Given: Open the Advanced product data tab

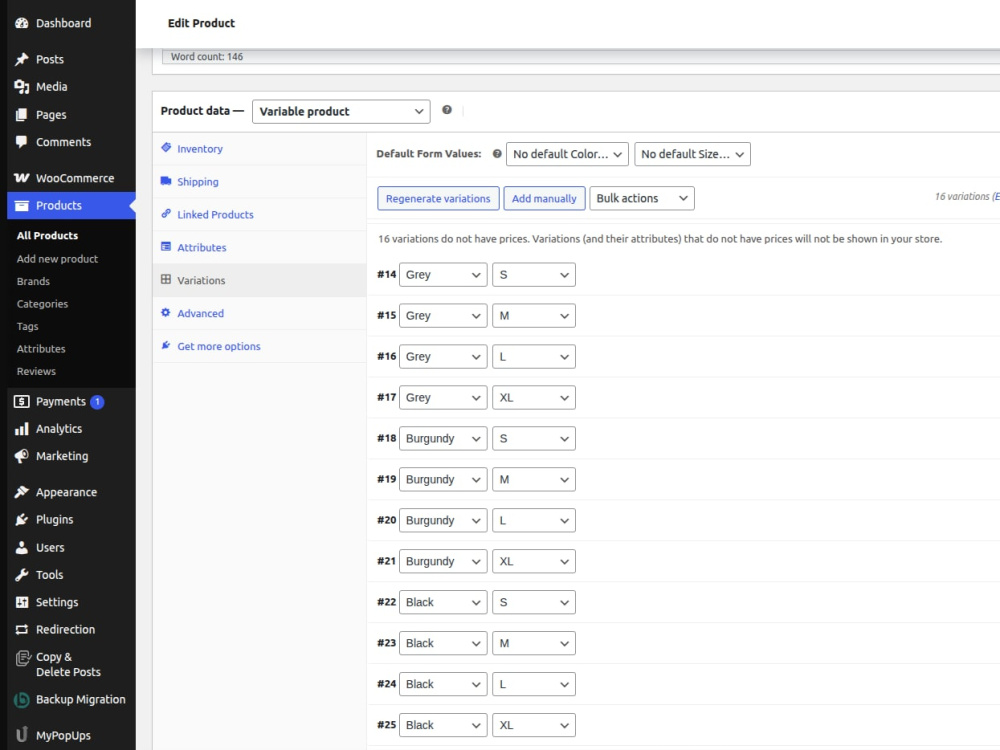Looking at the screenshot, I should click(260, 313).
